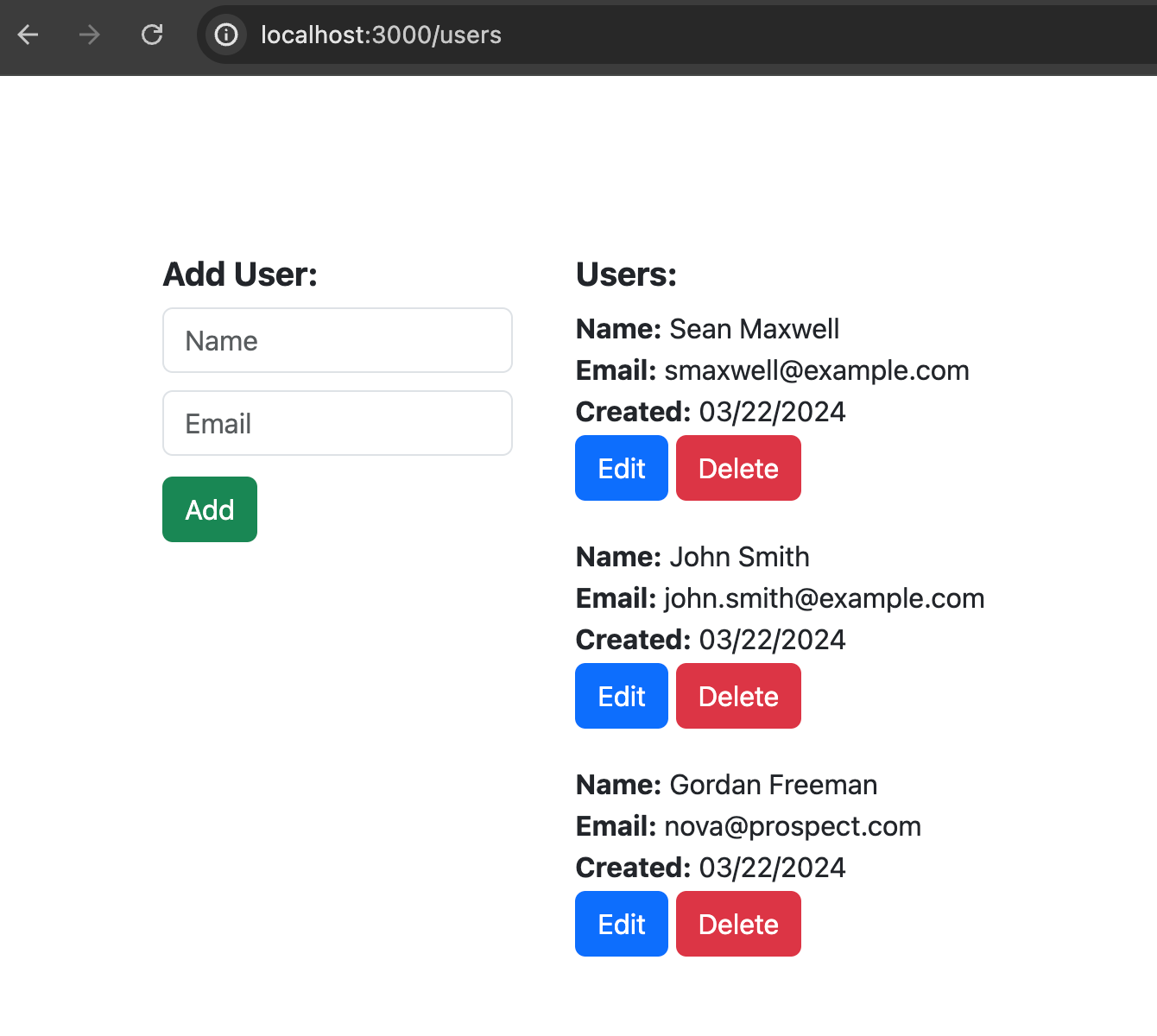Open site info icon in address bar
The image size is (1157, 1036).
coord(226,35)
